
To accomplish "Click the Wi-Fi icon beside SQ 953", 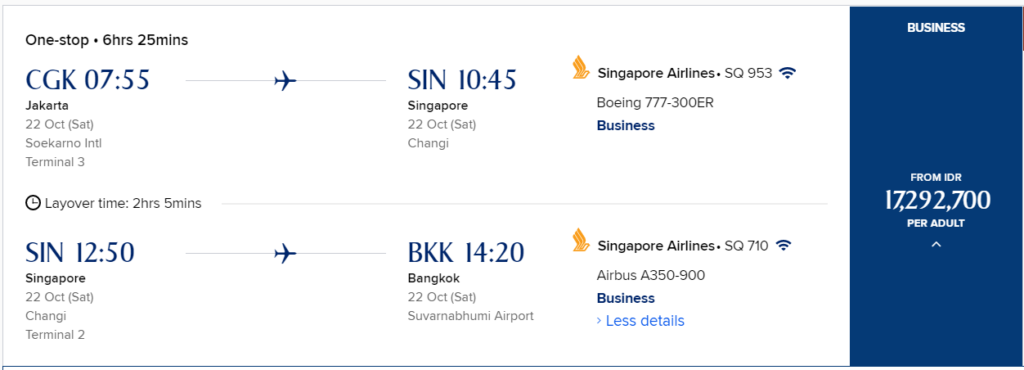I will pyautogui.click(x=788, y=73).
